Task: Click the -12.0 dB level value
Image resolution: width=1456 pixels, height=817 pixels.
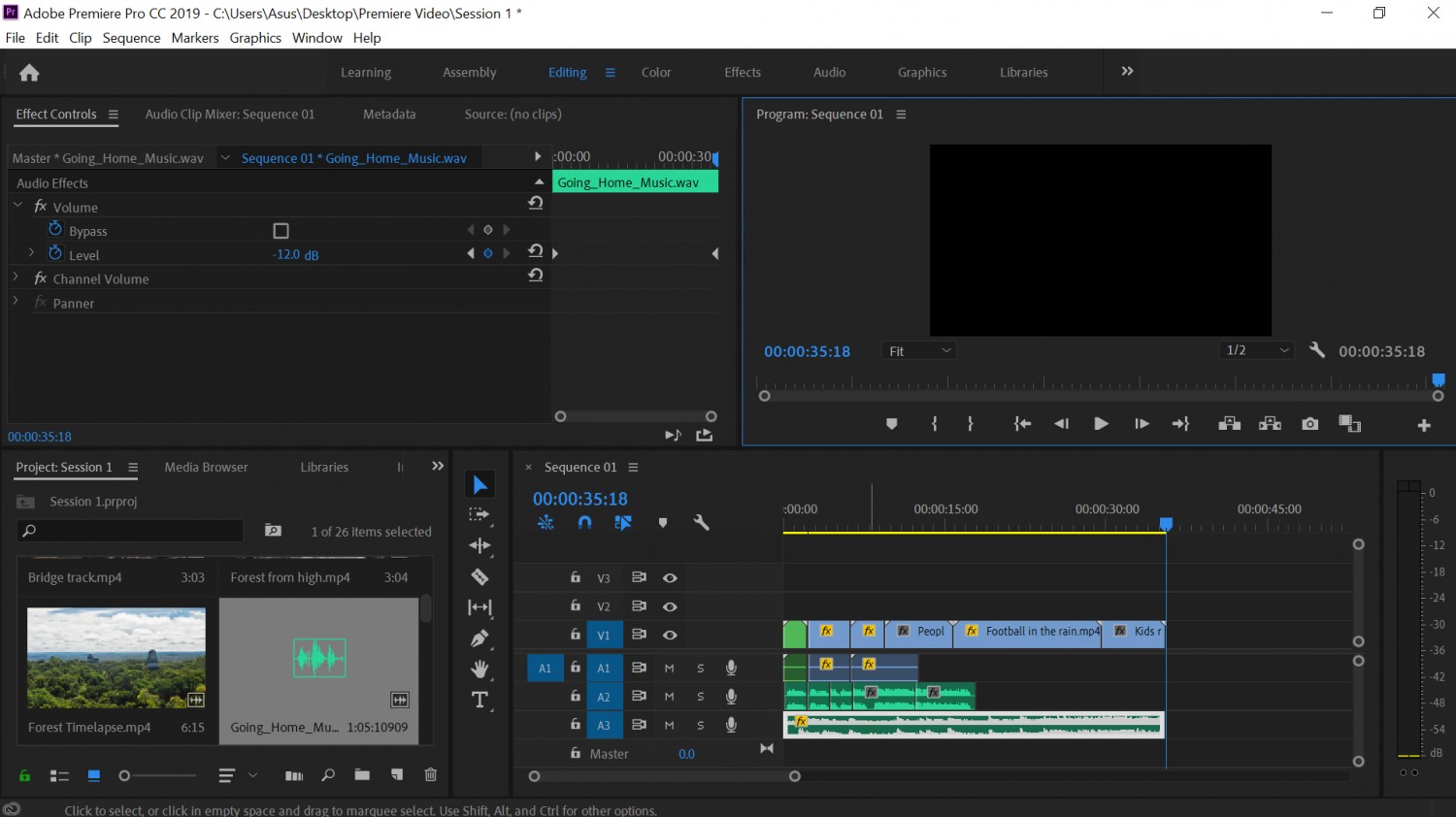Action: click(296, 255)
